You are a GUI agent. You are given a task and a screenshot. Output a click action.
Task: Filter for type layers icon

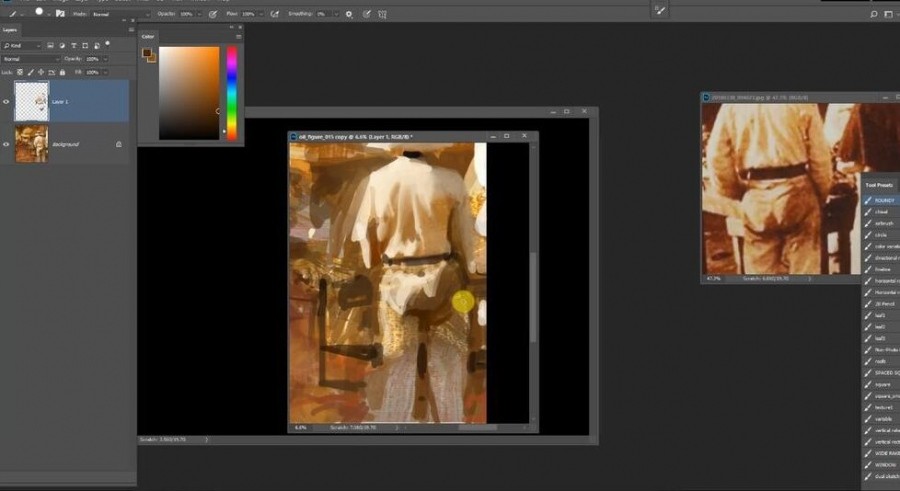point(73,45)
